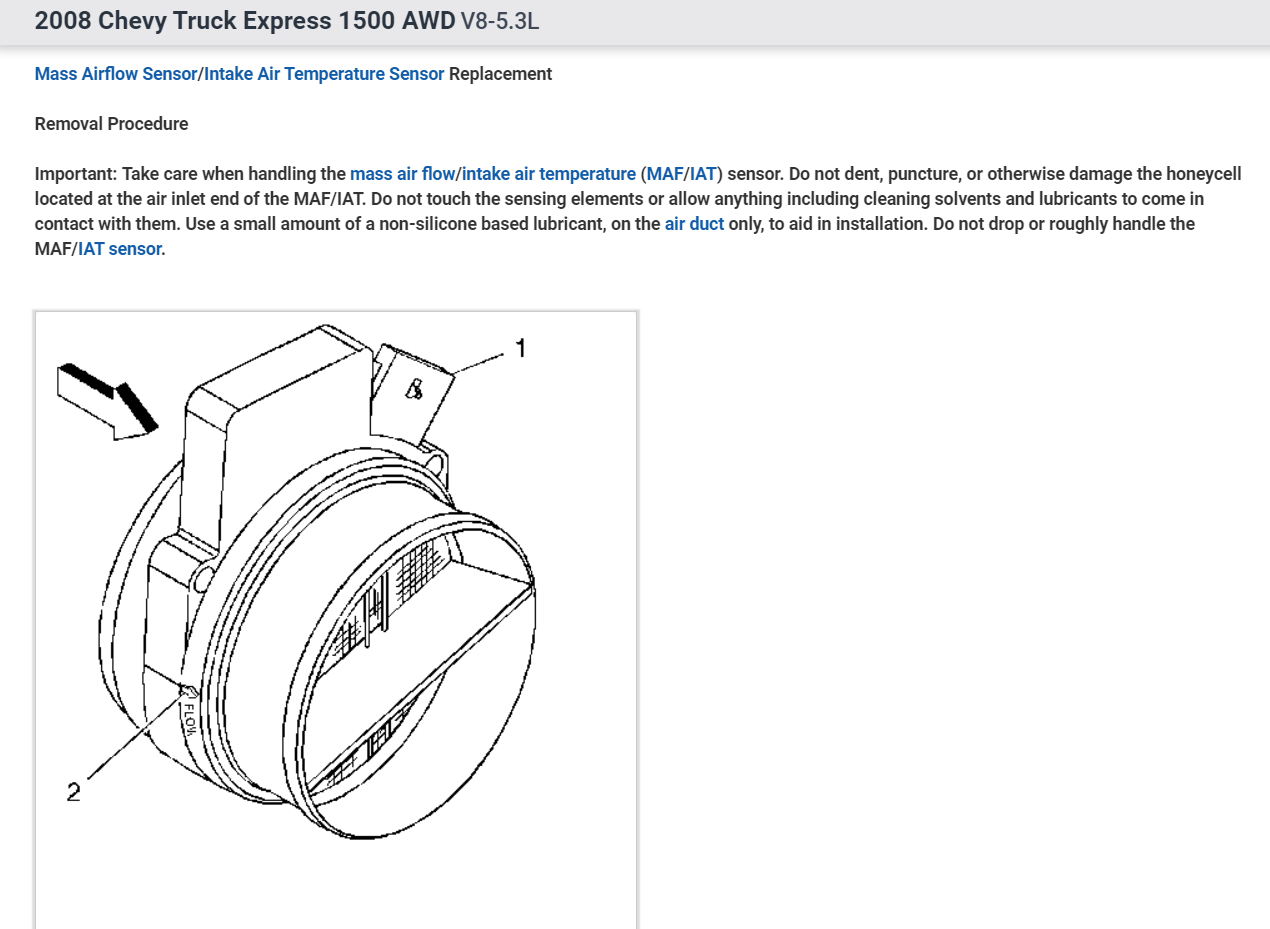The image size is (1270, 929).
Task: Click the V8-5.3L engine label
Action: [499, 21]
